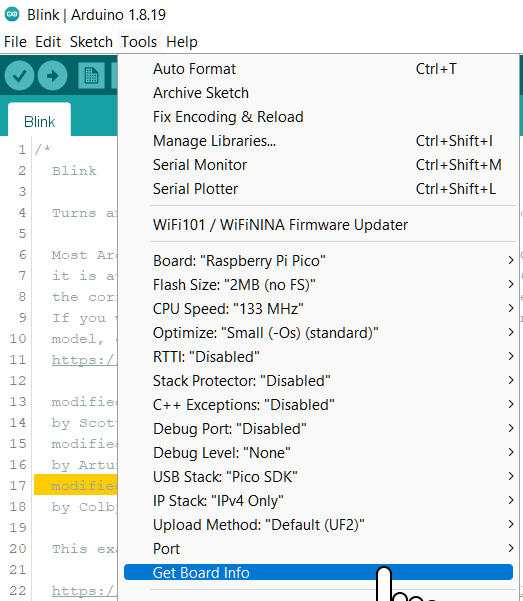Image resolution: width=523 pixels, height=601 pixels.
Task: Click highlighted line 17 in the editor
Action: pyautogui.click(x=76, y=485)
